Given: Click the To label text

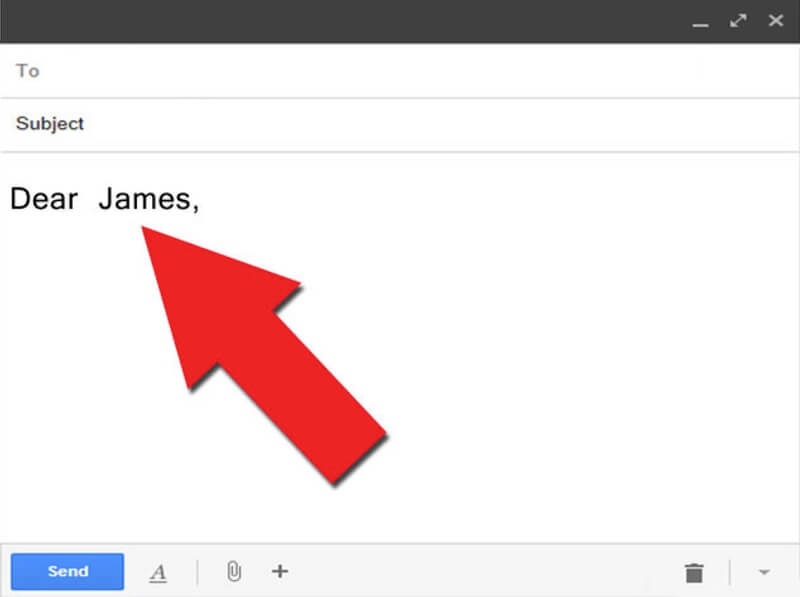Looking at the screenshot, I should pos(28,70).
